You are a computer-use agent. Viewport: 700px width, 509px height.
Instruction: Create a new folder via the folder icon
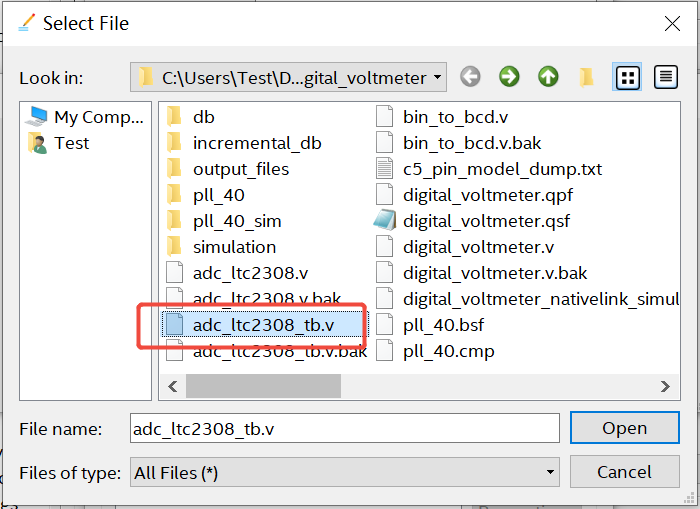pyautogui.click(x=587, y=77)
